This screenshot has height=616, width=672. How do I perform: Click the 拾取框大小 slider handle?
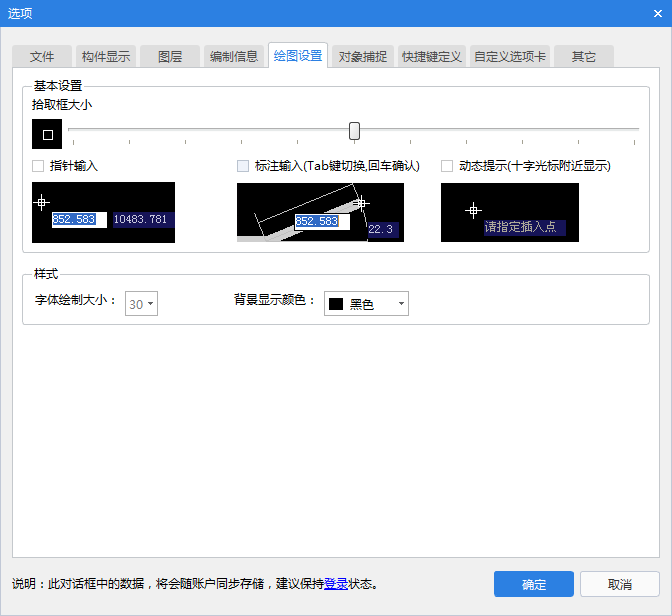[x=354, y=131]
